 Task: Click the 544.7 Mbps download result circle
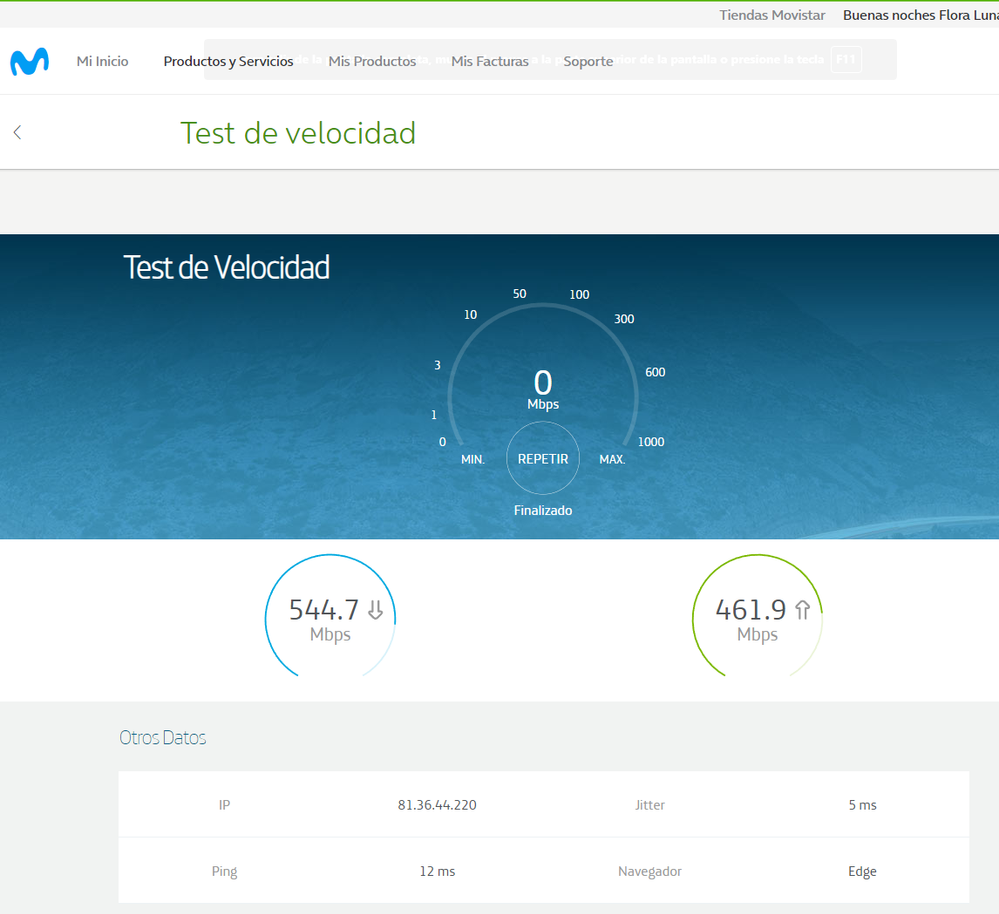pos(330,620)
